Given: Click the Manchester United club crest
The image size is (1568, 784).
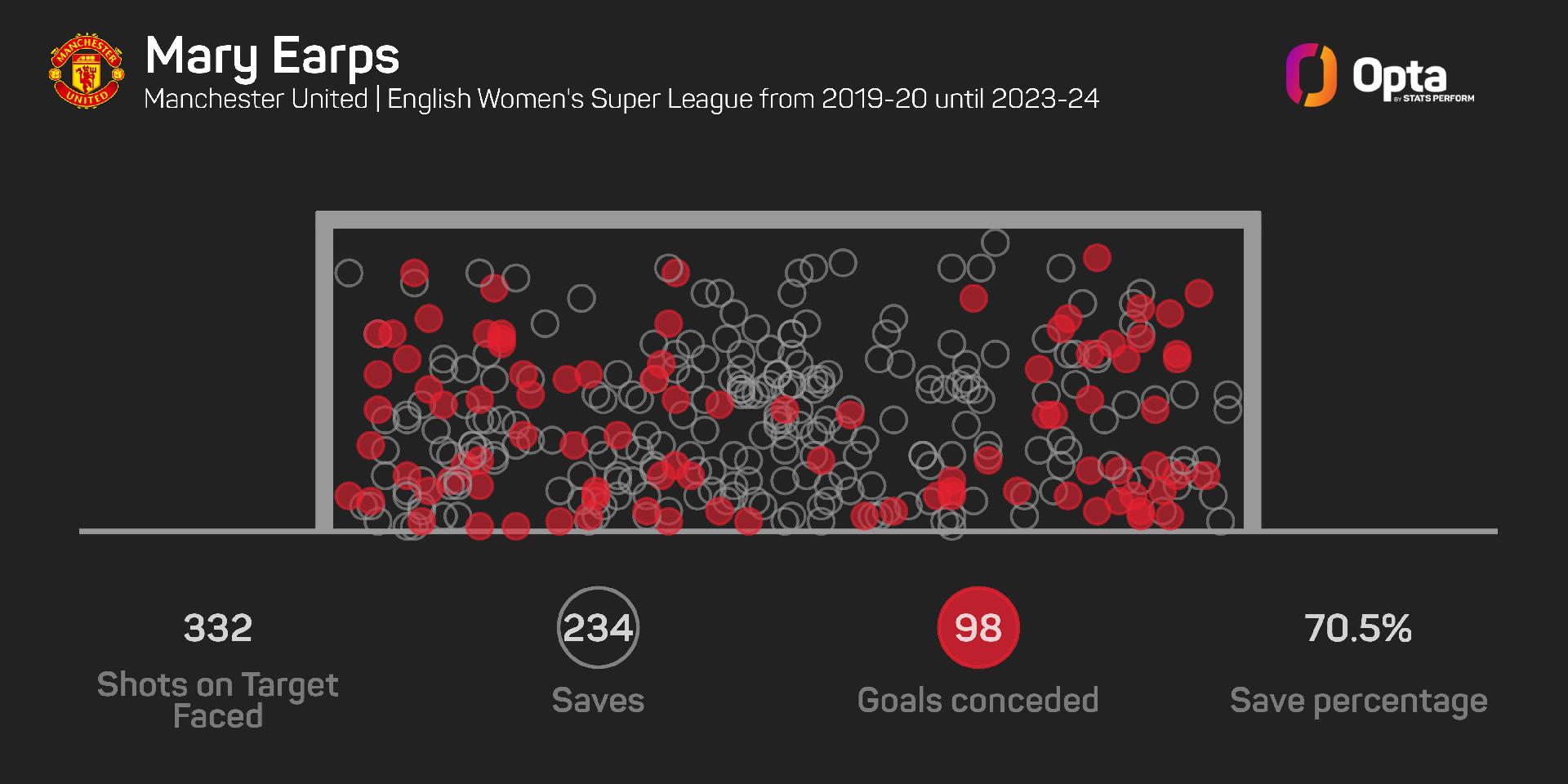Looking at the screenshot, I should [x=87, y=70].
